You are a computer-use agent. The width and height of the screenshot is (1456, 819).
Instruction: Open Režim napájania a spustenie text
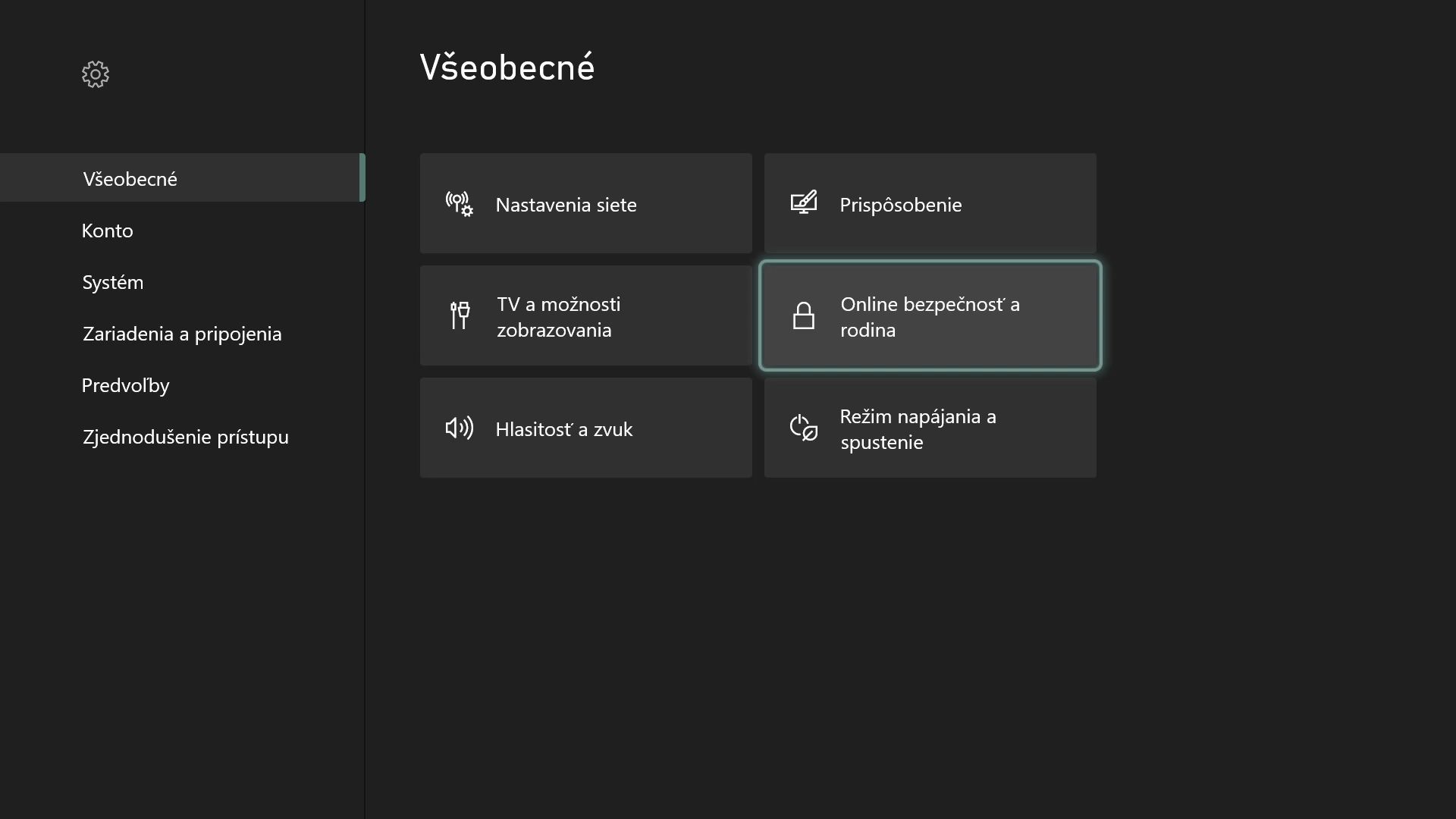pos(918,428)
